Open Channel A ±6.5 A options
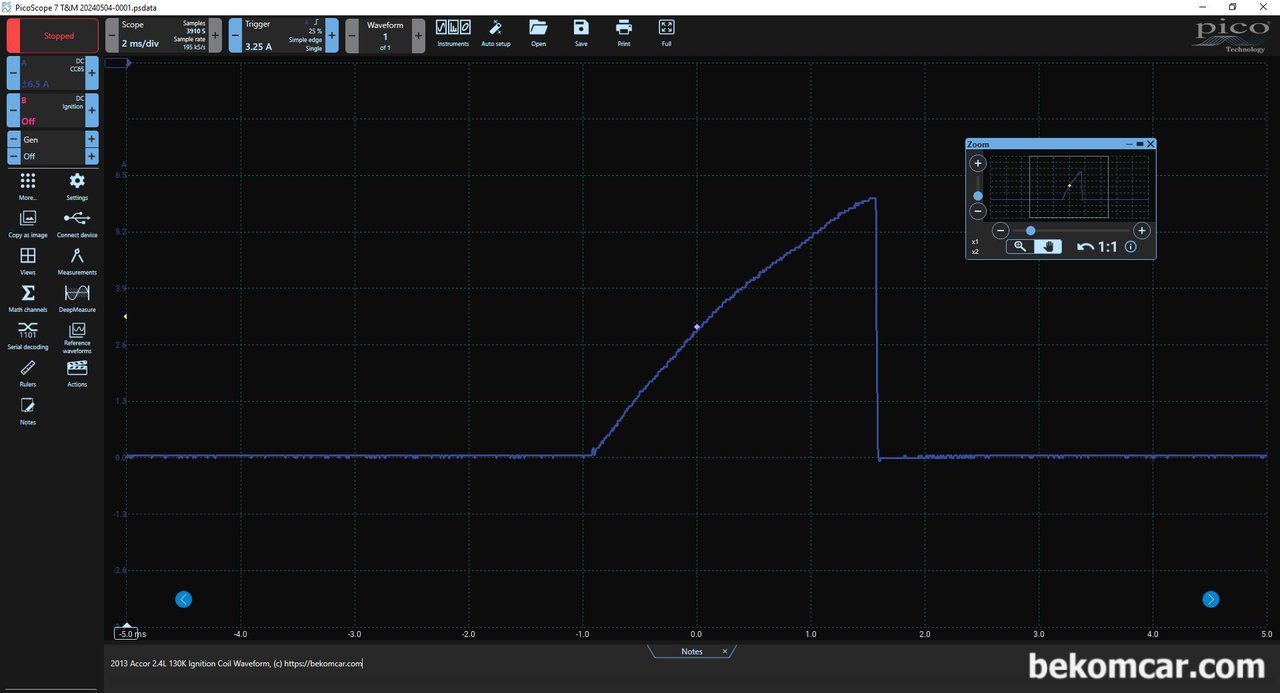Viewport: 1280px width, 693px height. click(x=53, y=73)
